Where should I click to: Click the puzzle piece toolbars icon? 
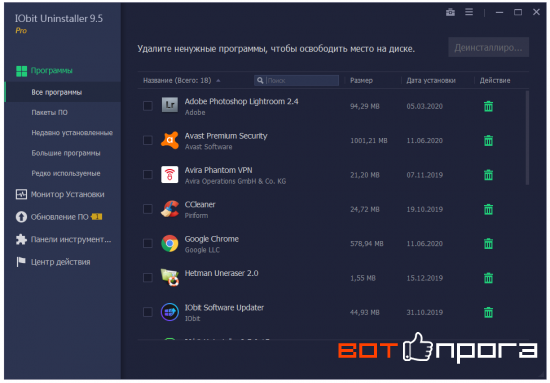click(21, 240)
